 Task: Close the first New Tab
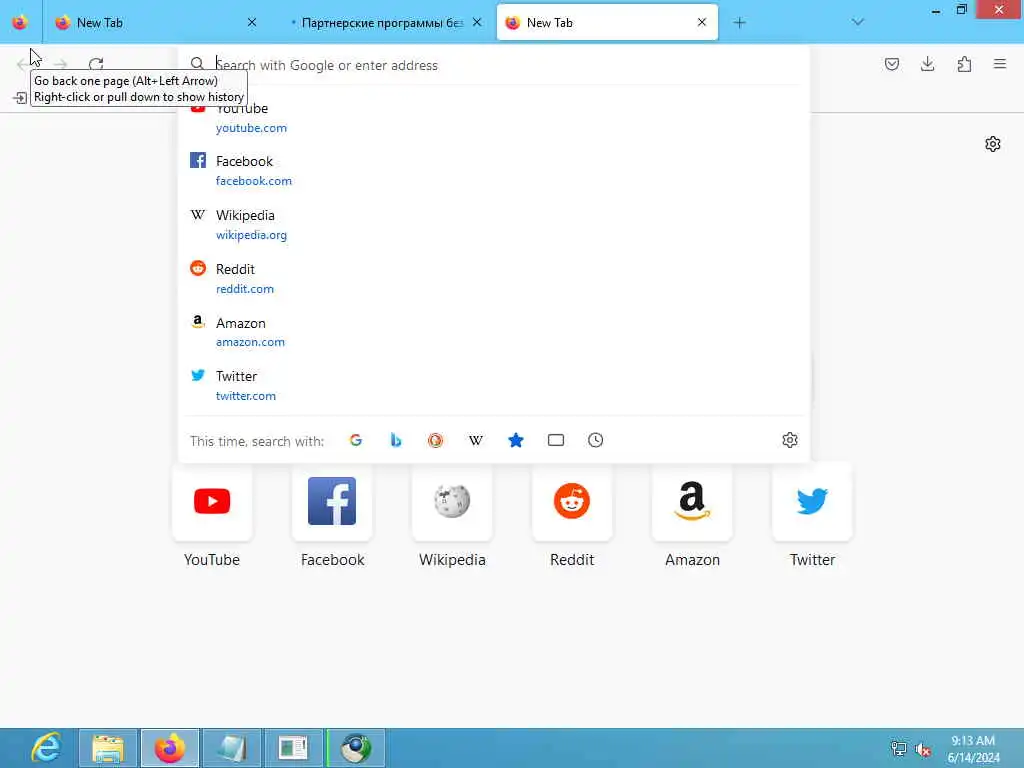tap(252, 22)
